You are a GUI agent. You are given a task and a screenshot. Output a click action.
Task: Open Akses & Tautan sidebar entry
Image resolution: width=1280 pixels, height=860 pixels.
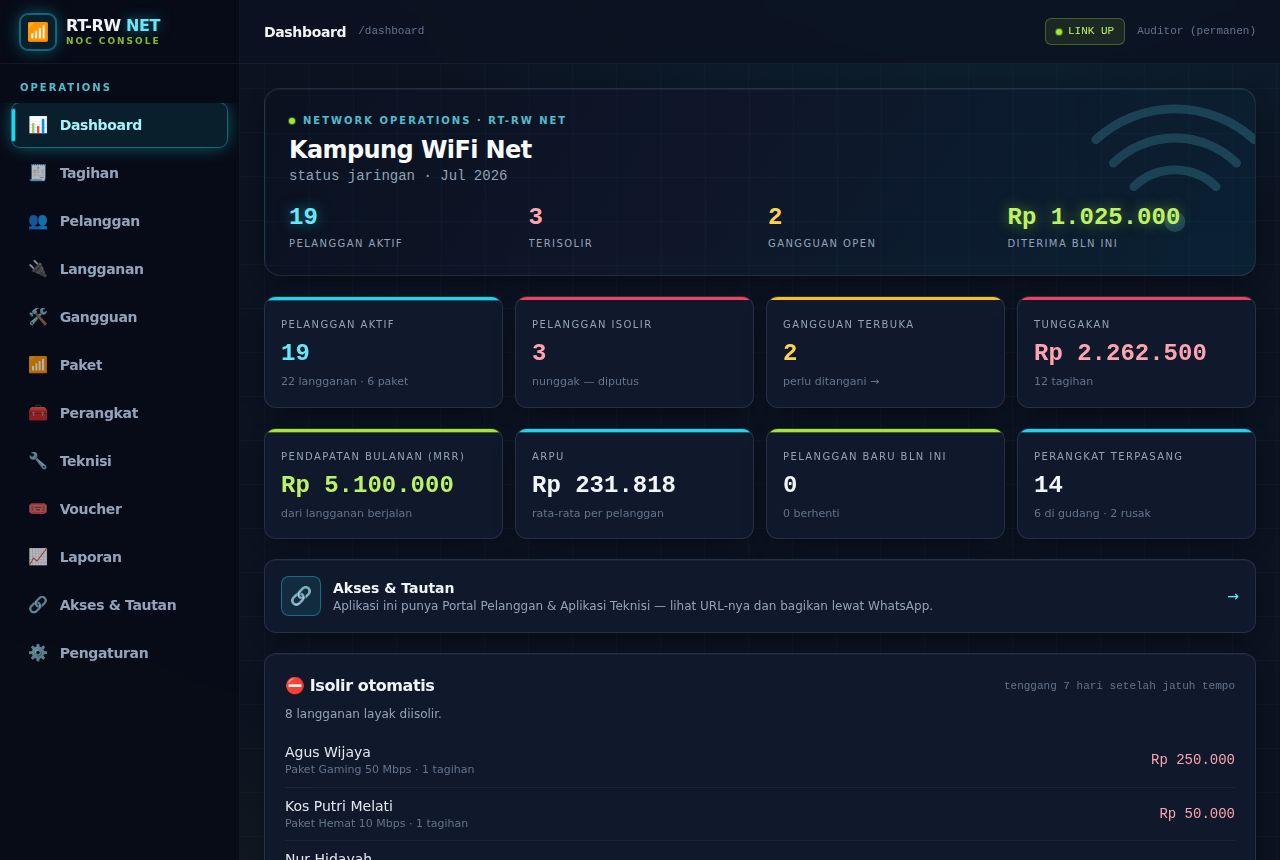pyautogui.click(x=120, y=605)
